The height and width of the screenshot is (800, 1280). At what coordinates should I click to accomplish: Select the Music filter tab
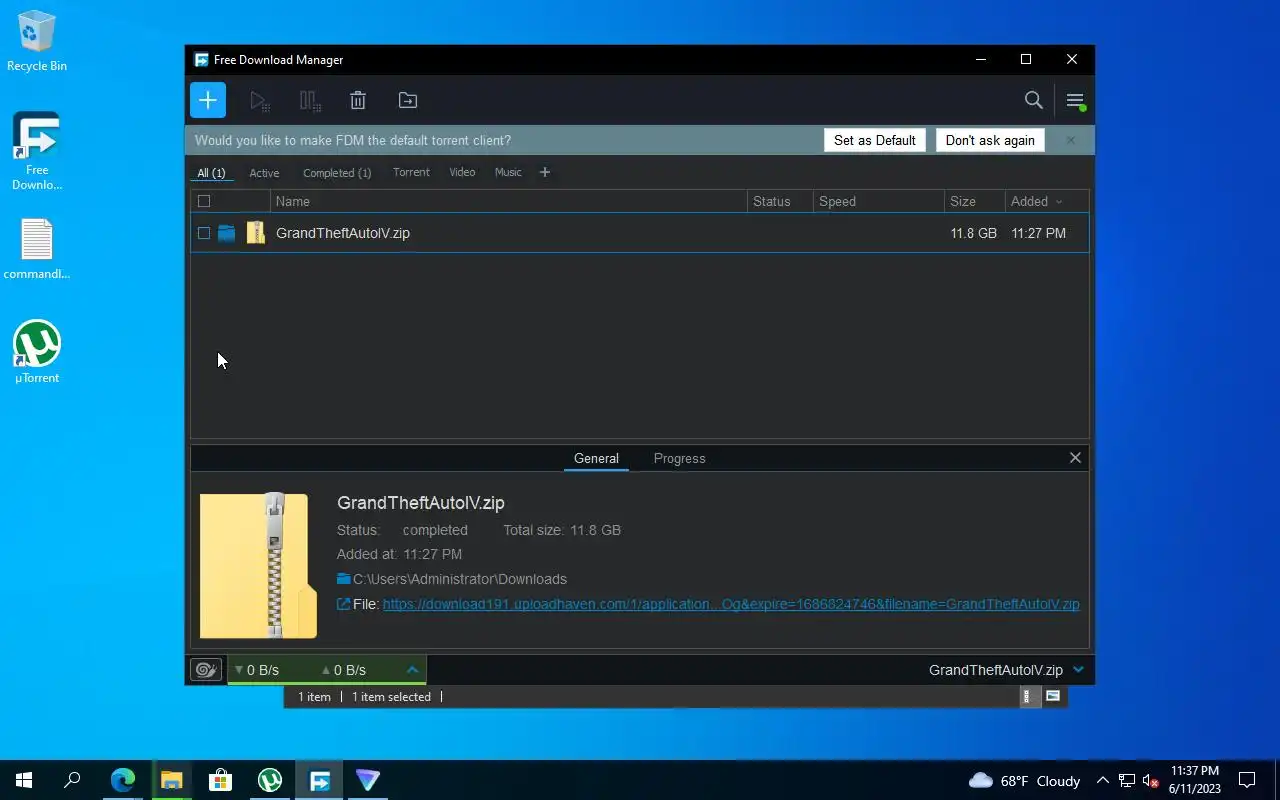click(x=508, y=172)
